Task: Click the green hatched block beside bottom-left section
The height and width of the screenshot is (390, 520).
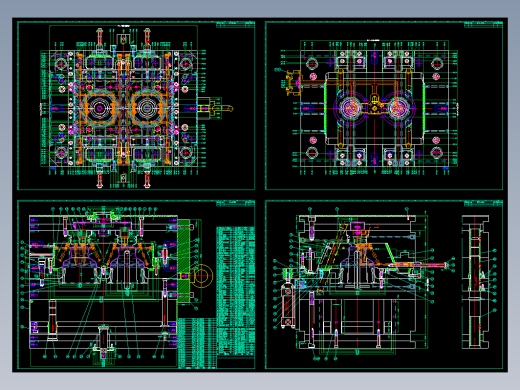Action: 183,261
